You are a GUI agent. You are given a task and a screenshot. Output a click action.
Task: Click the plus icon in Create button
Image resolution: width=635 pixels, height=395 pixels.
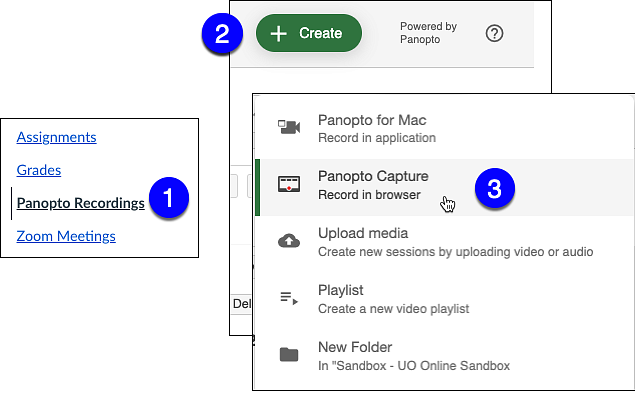[279, 34]
